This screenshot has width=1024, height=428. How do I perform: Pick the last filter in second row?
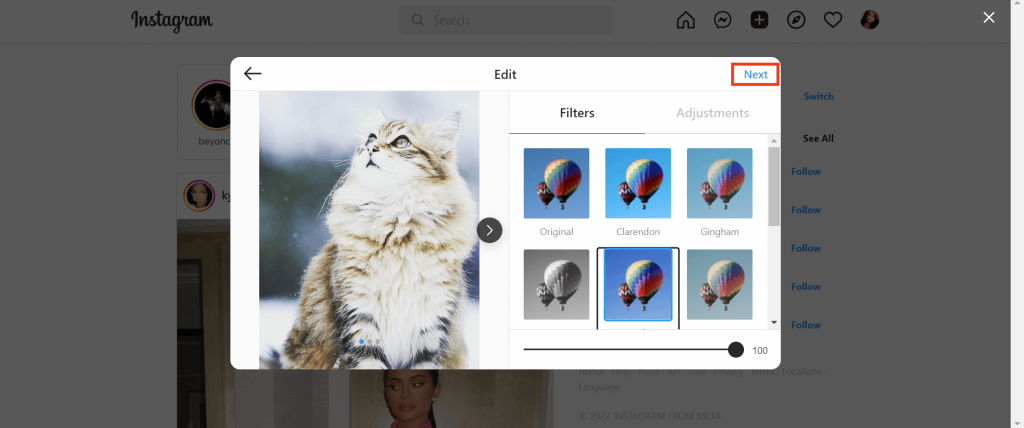tap(720, 284)
